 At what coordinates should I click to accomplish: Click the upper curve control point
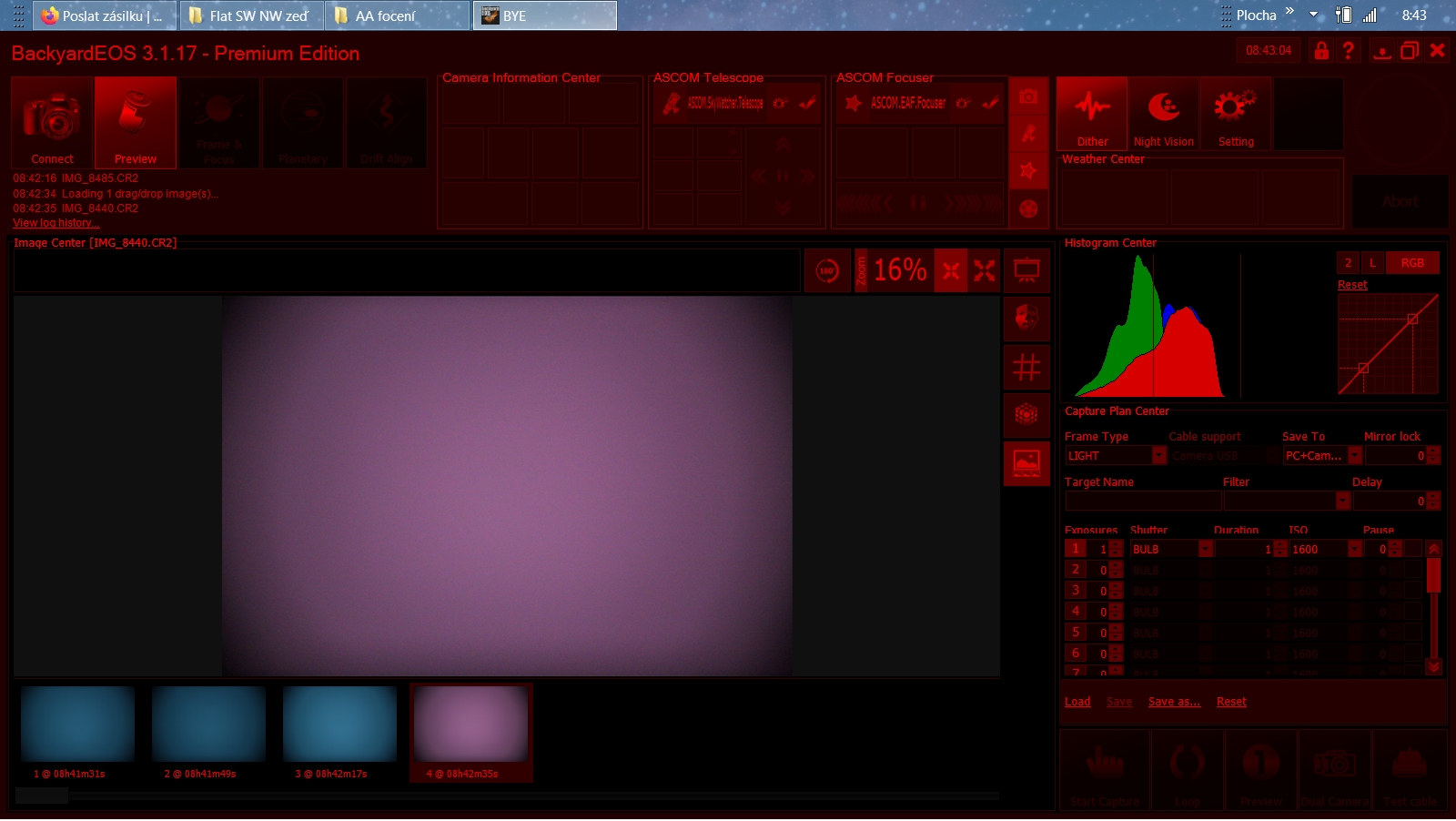1412,319
